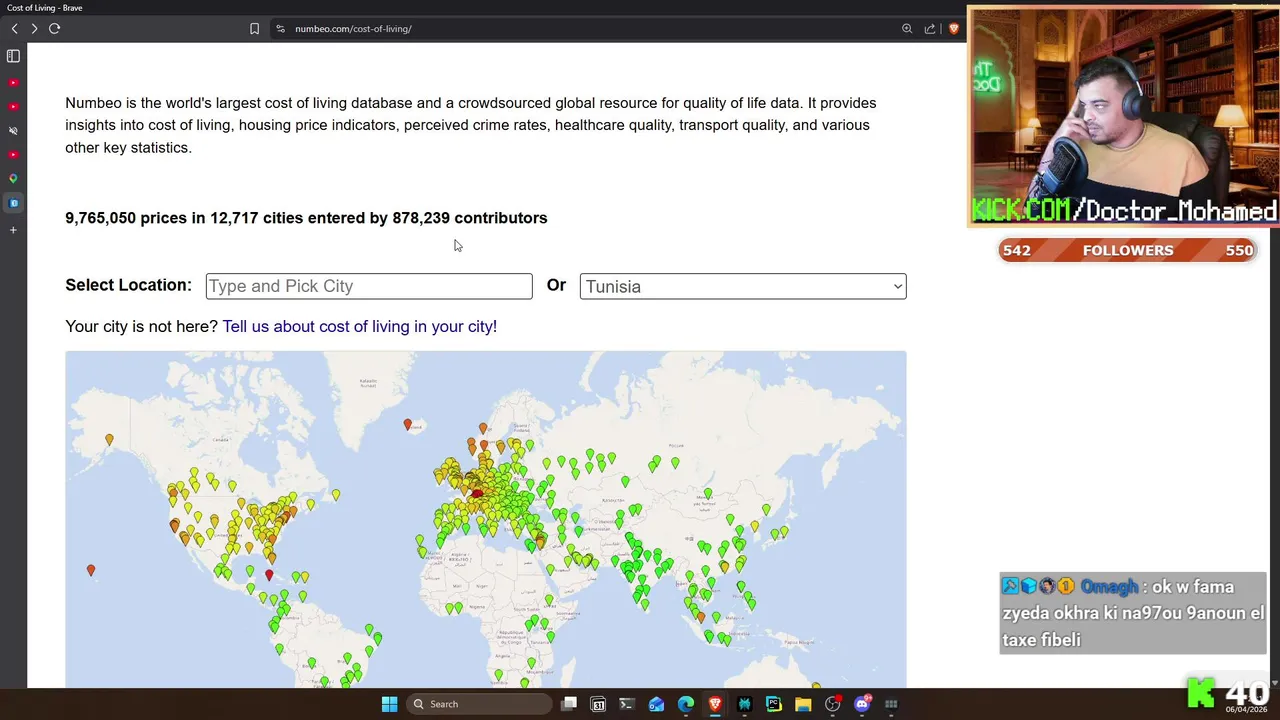Viewport: 1280px width, 720px height.
Task: Click the Your city is not here? text
Action: click(141, 326)
